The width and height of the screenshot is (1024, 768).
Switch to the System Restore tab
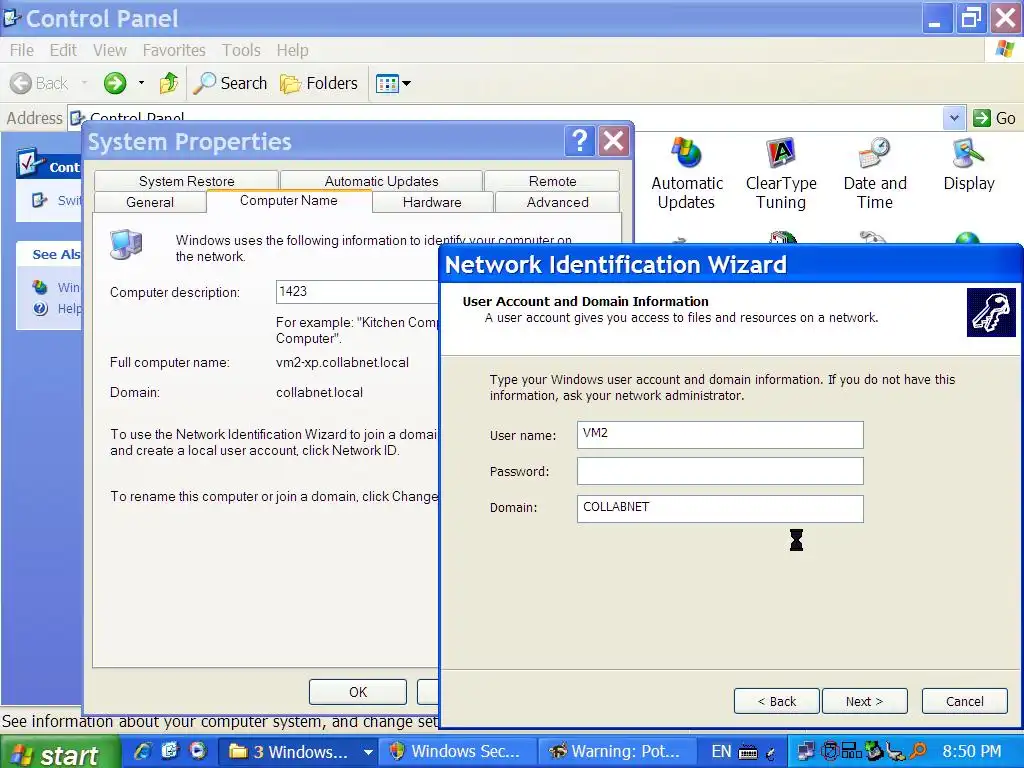tap(186, 181)
